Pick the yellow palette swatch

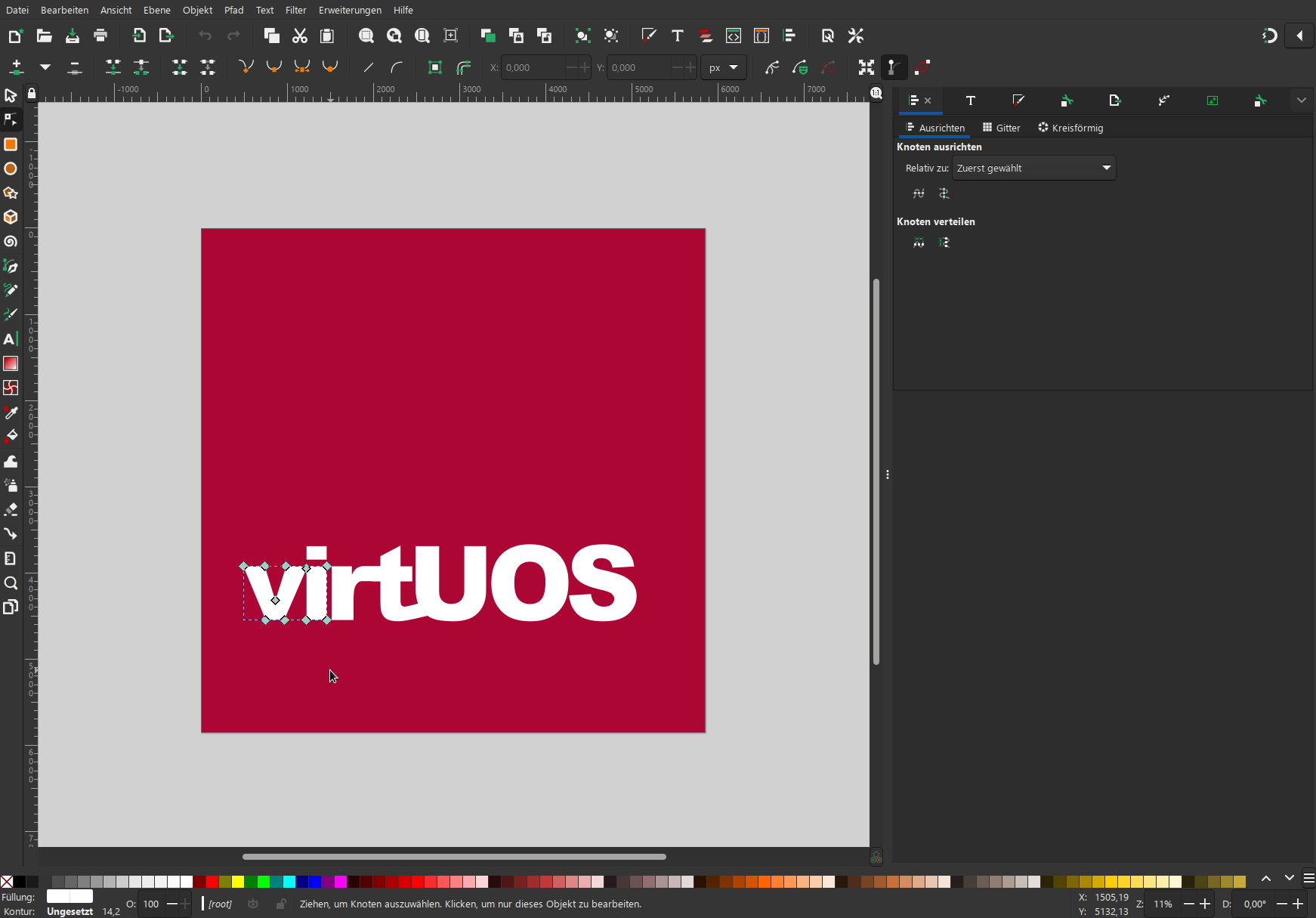coord(238,882)
